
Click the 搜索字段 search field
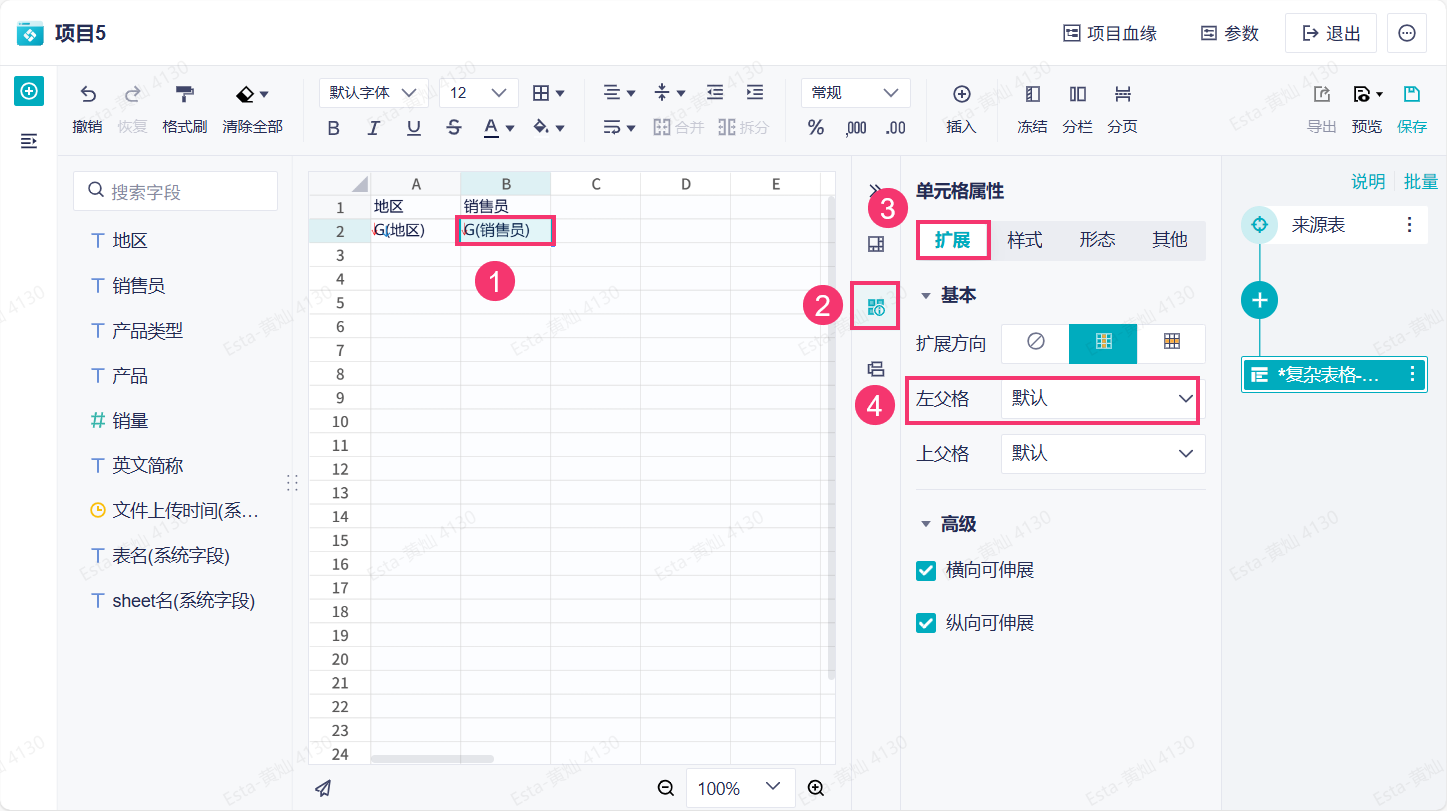[176, 191]
